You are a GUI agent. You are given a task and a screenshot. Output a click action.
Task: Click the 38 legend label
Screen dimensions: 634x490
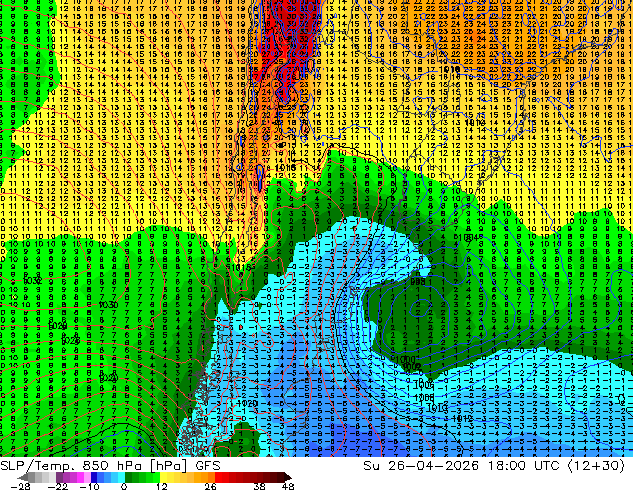click(259, 486)
